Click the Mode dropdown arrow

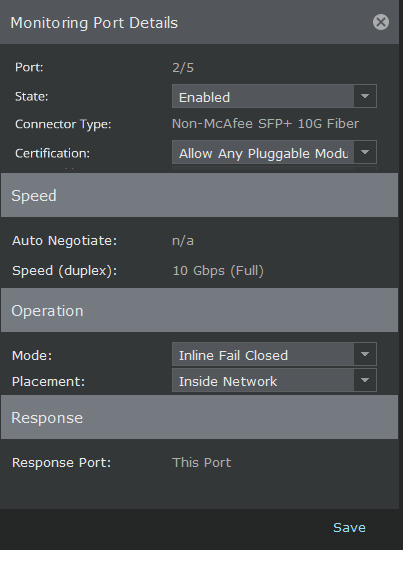[x=365, y=354]
